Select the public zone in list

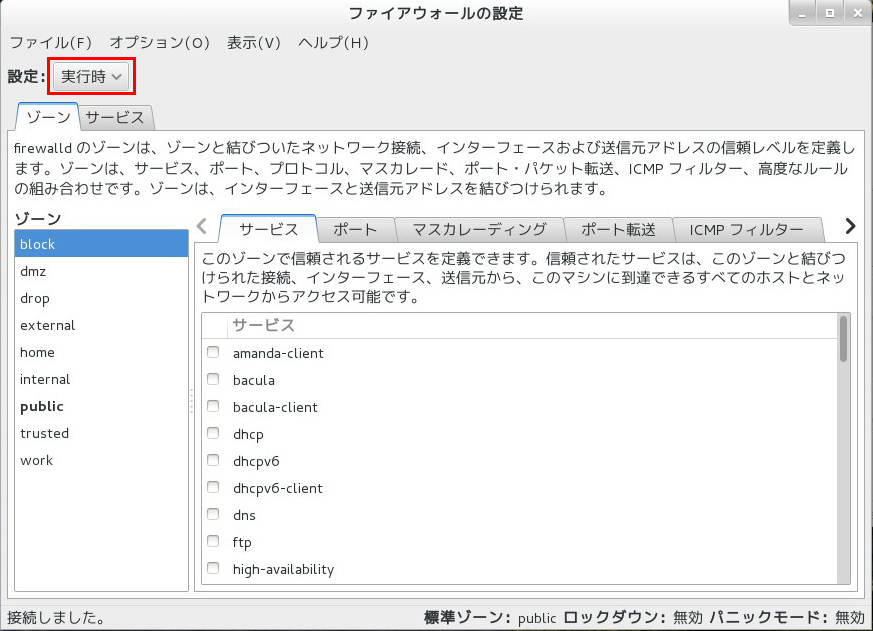[x=42, y=406]
